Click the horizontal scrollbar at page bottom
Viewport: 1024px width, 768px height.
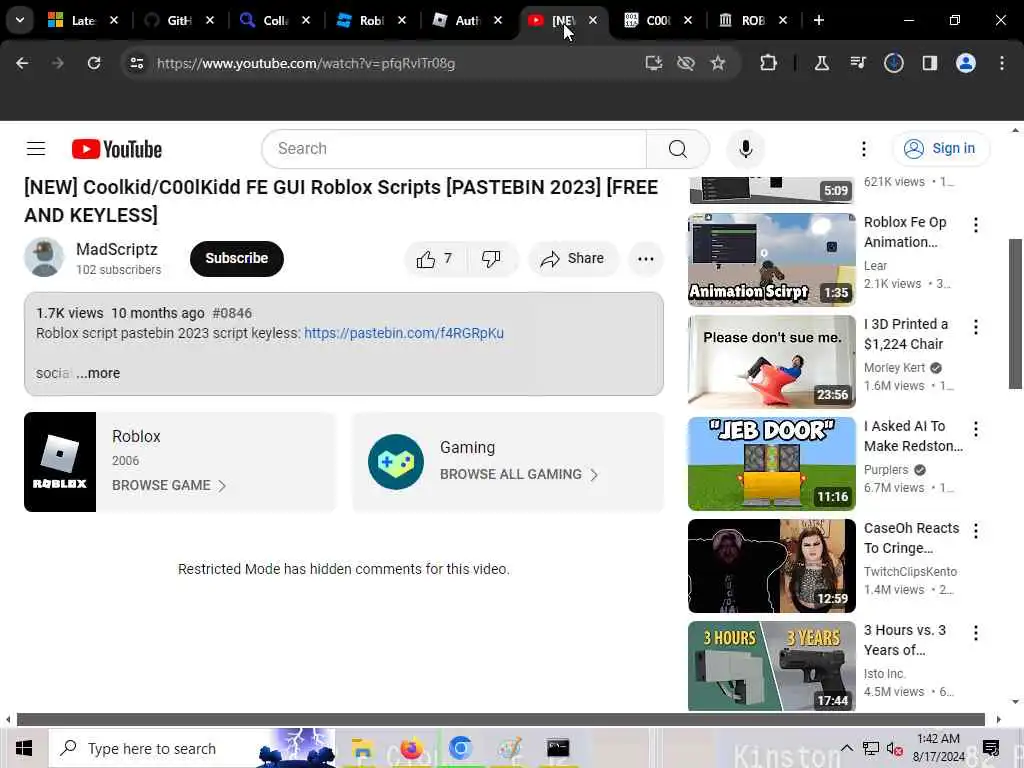[x=501, y=720]
